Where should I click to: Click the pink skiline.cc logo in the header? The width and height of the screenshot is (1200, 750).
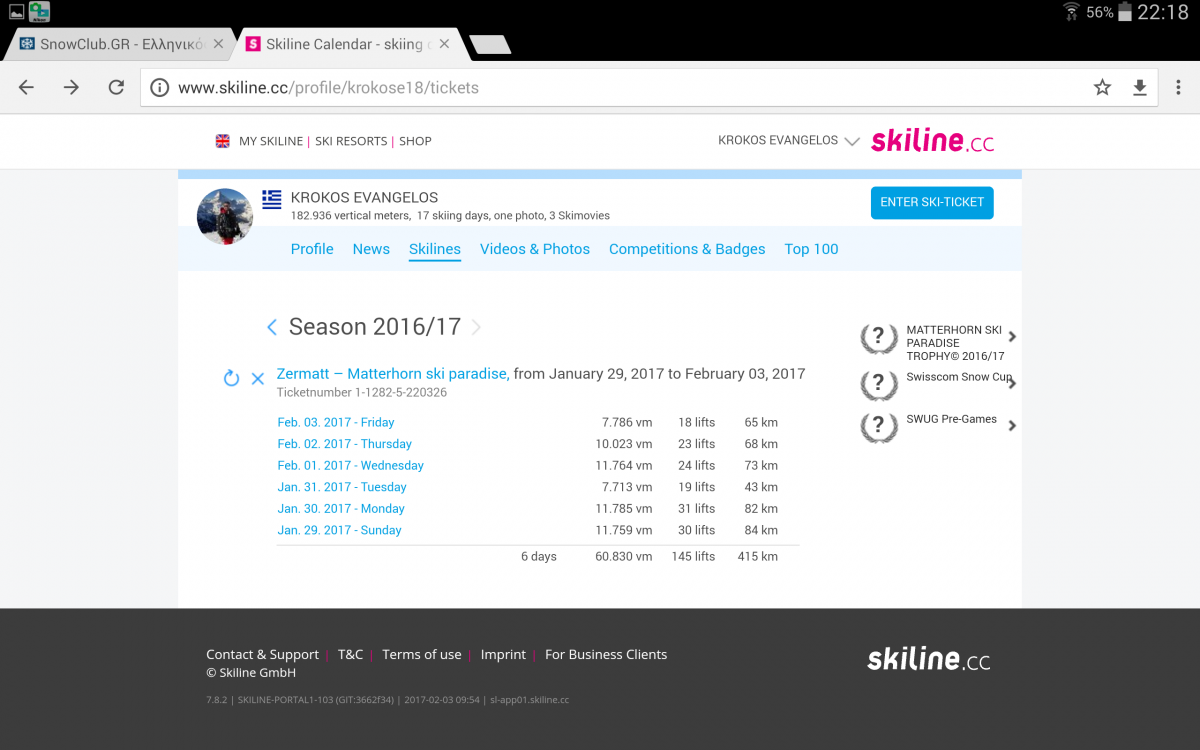point(932,140)
